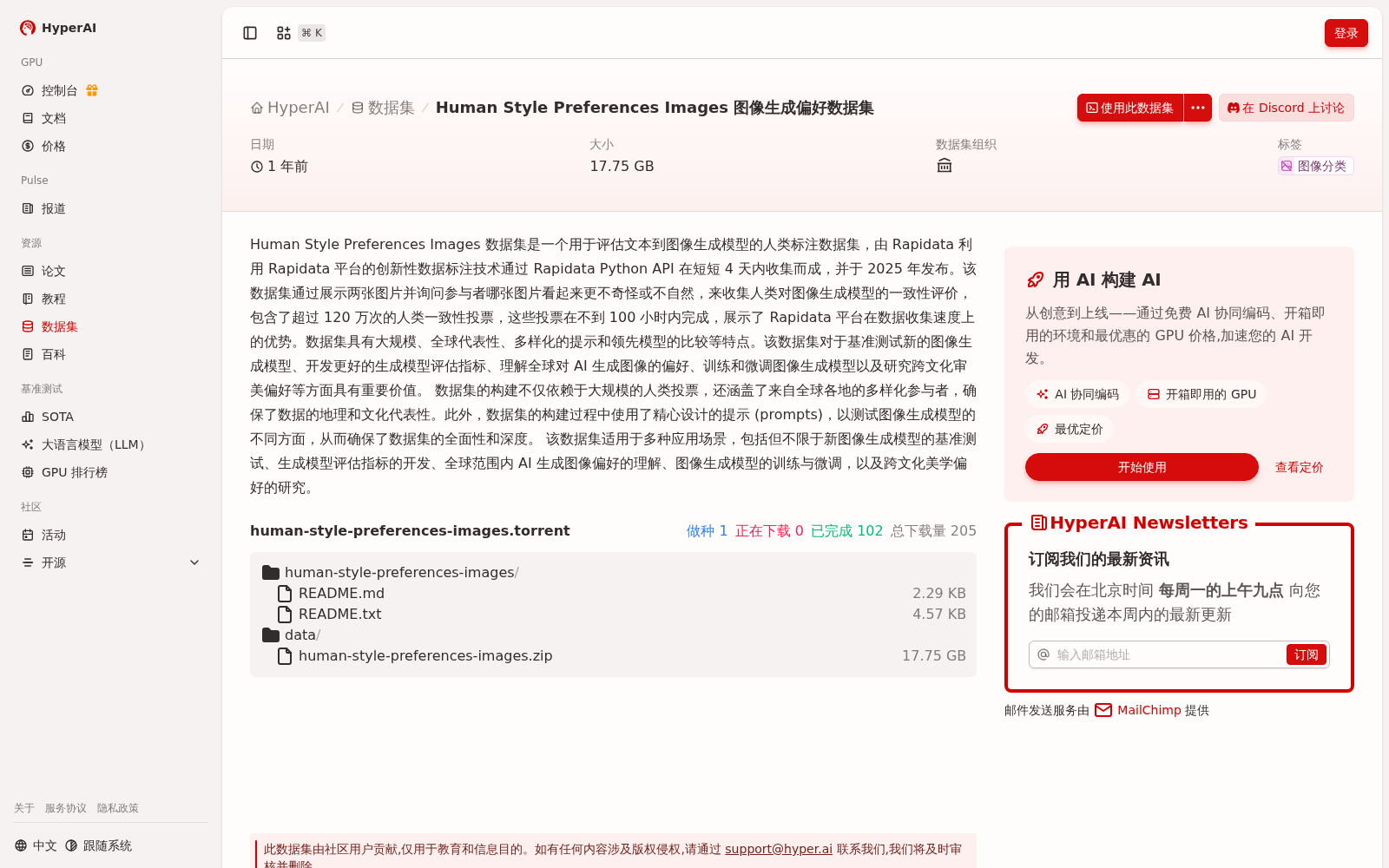This screenshot has height=868, width=1389.
Task: Go to HyperAI home breadcrumb
Action: (x=290, y=108)
